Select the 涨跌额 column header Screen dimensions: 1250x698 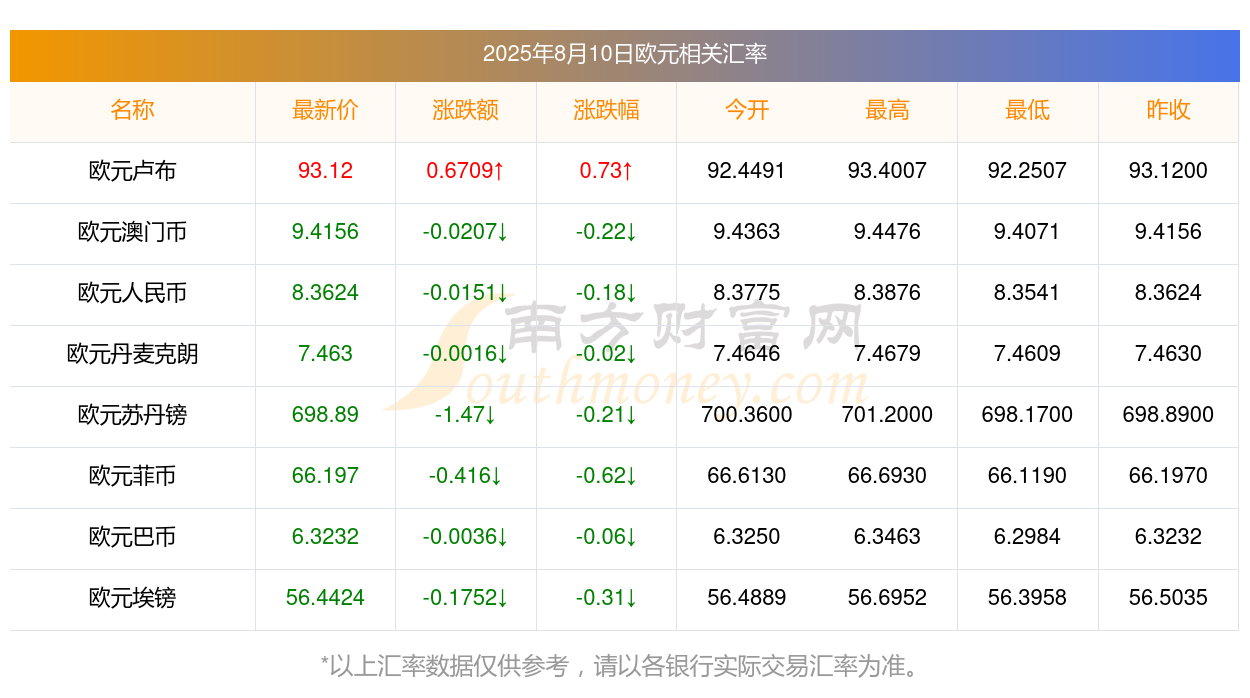point(466,110)
